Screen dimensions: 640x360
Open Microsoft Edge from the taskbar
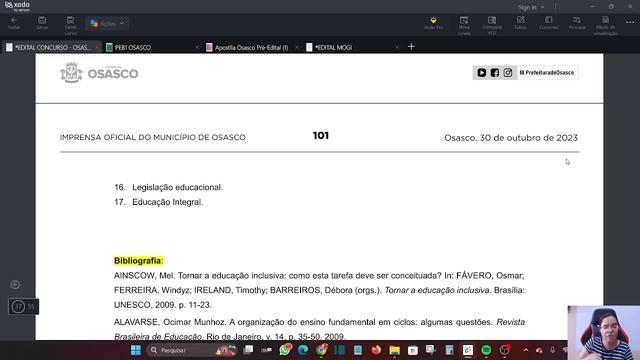pyautogui.click(x=303, y=350)
